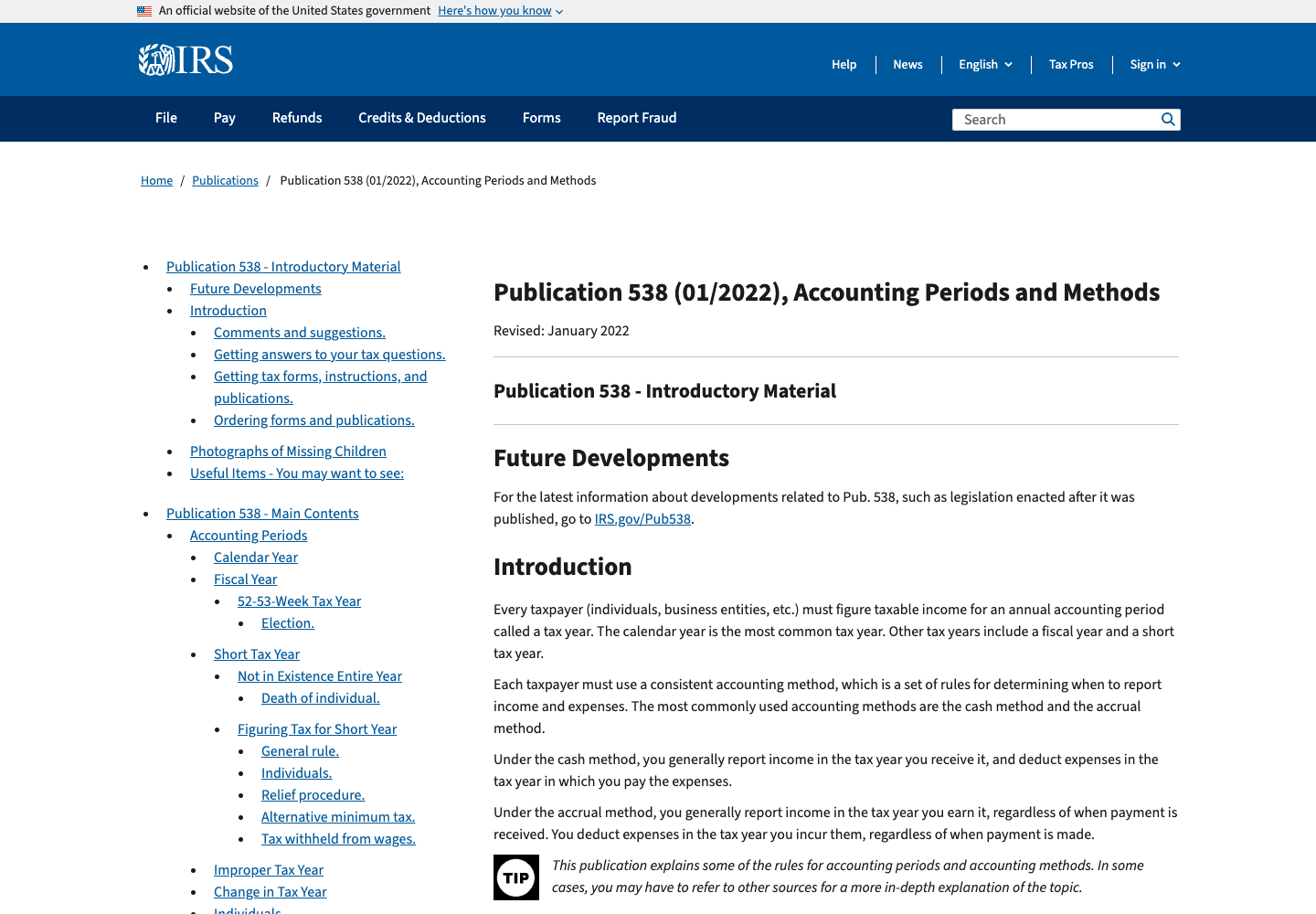Click the Help link
This screenshot has height=914, width=1316.
pyautogui.click(x=844, y=65)
